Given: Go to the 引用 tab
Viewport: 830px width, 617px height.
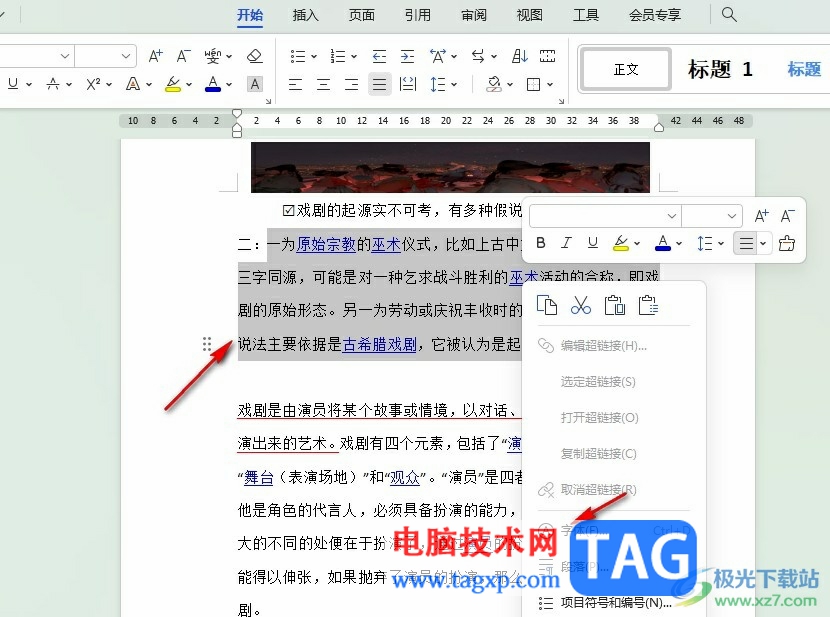Looking at the screenshot, I should pyautogui.click(x=418, y=15).
